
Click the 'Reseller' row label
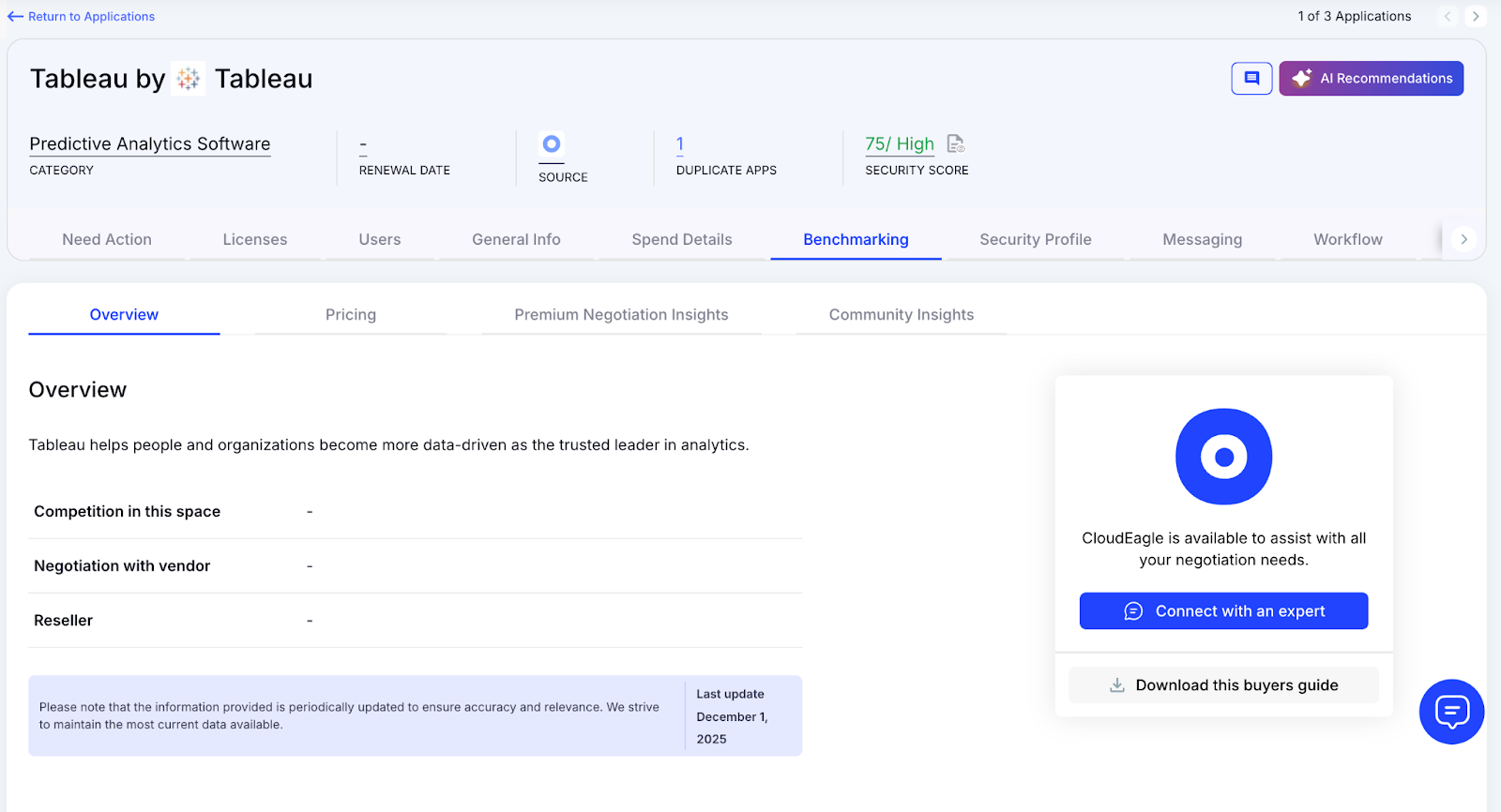(64, 621)
